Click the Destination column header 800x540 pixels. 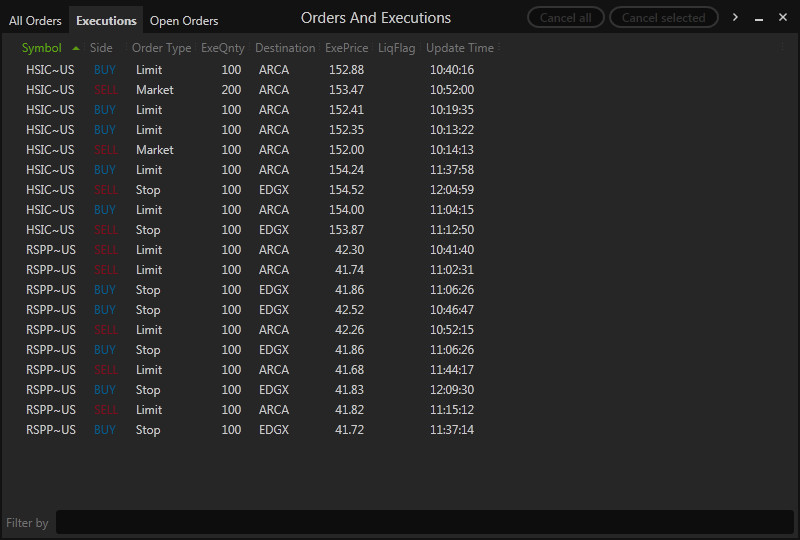pyautogui.click(x=285, y=48)
